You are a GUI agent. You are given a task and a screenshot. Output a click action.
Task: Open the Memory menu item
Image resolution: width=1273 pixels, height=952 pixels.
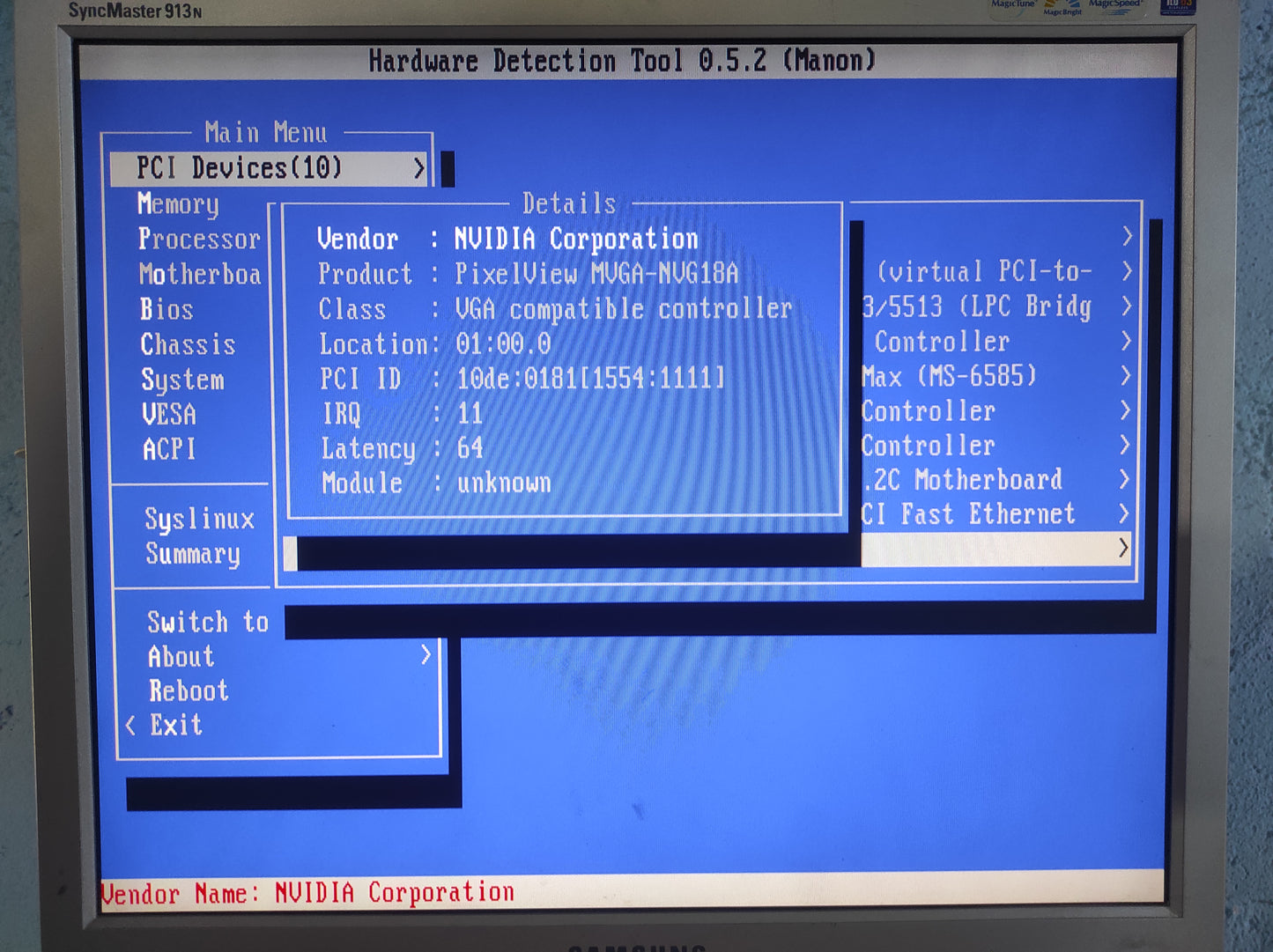(178, 204)
